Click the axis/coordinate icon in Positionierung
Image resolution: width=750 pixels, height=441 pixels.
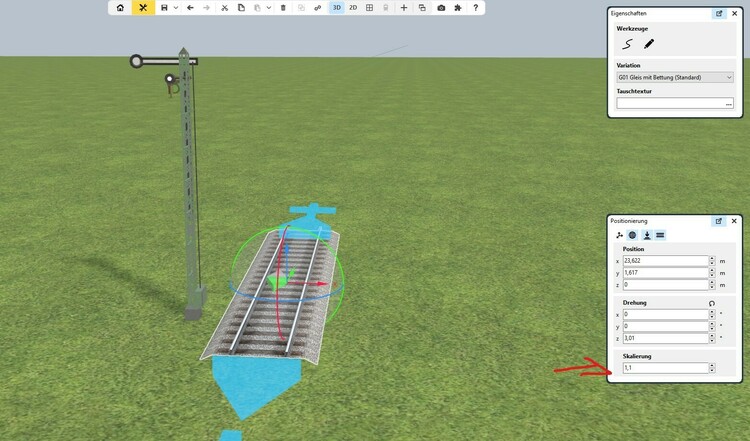coord(619,235)
